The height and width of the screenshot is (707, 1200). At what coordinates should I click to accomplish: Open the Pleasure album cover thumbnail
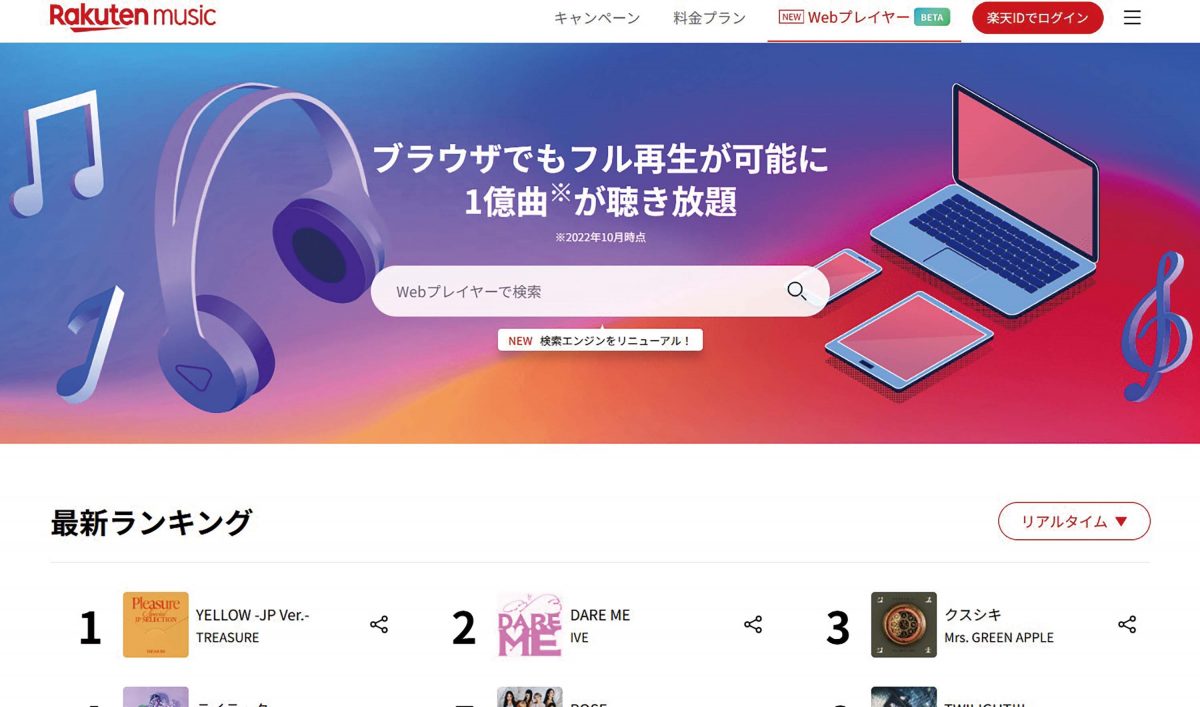156,625
